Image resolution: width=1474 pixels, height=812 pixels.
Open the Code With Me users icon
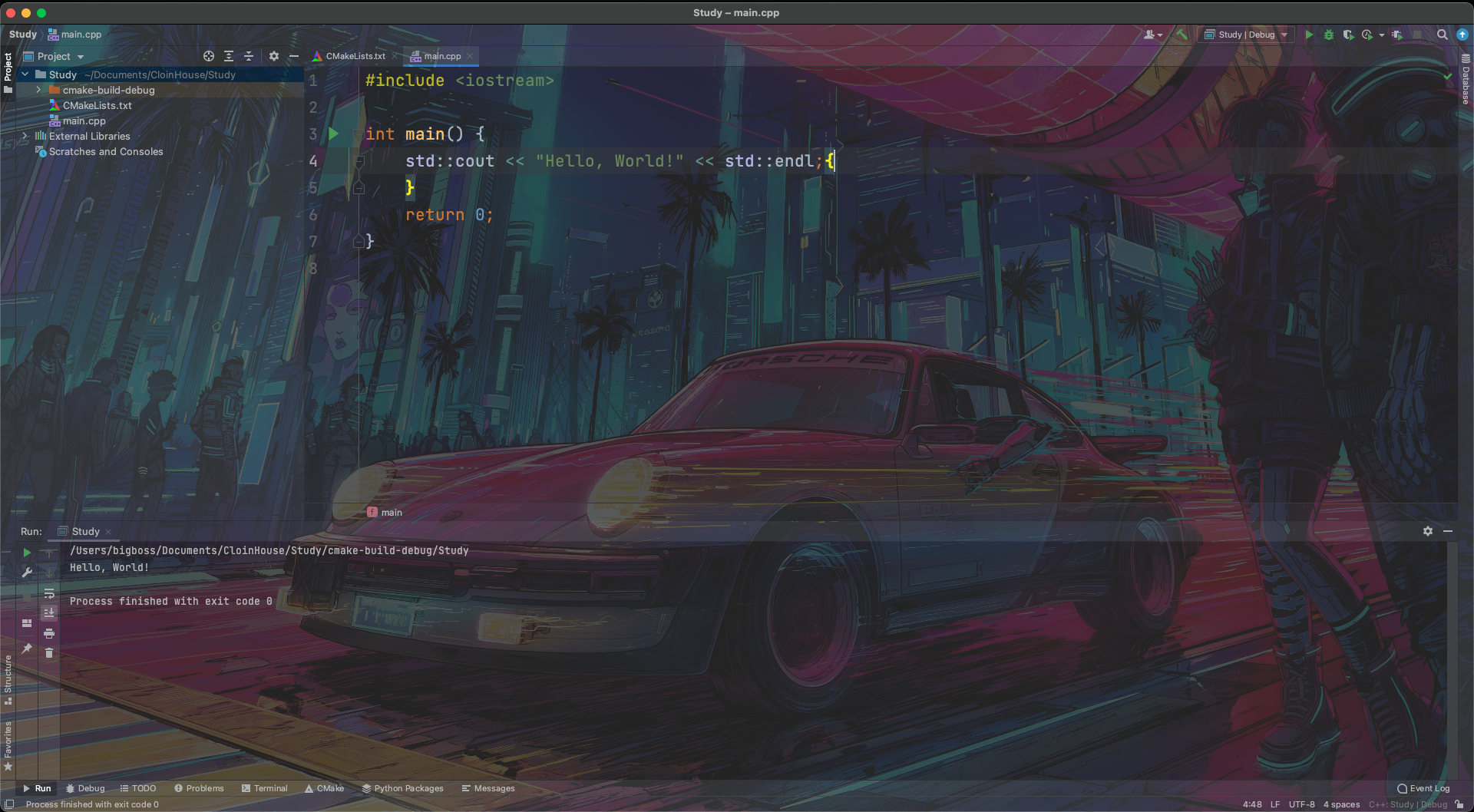click(1149, 35)
